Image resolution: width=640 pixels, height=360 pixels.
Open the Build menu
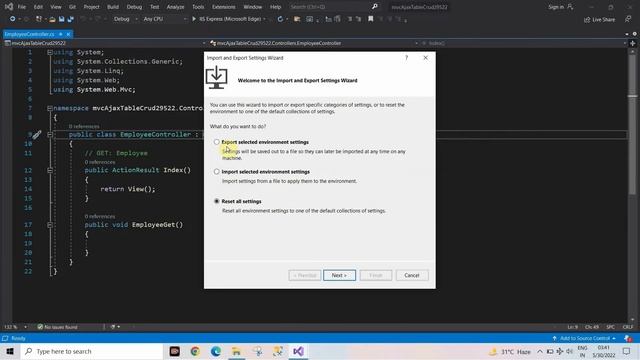click(113, 7)
